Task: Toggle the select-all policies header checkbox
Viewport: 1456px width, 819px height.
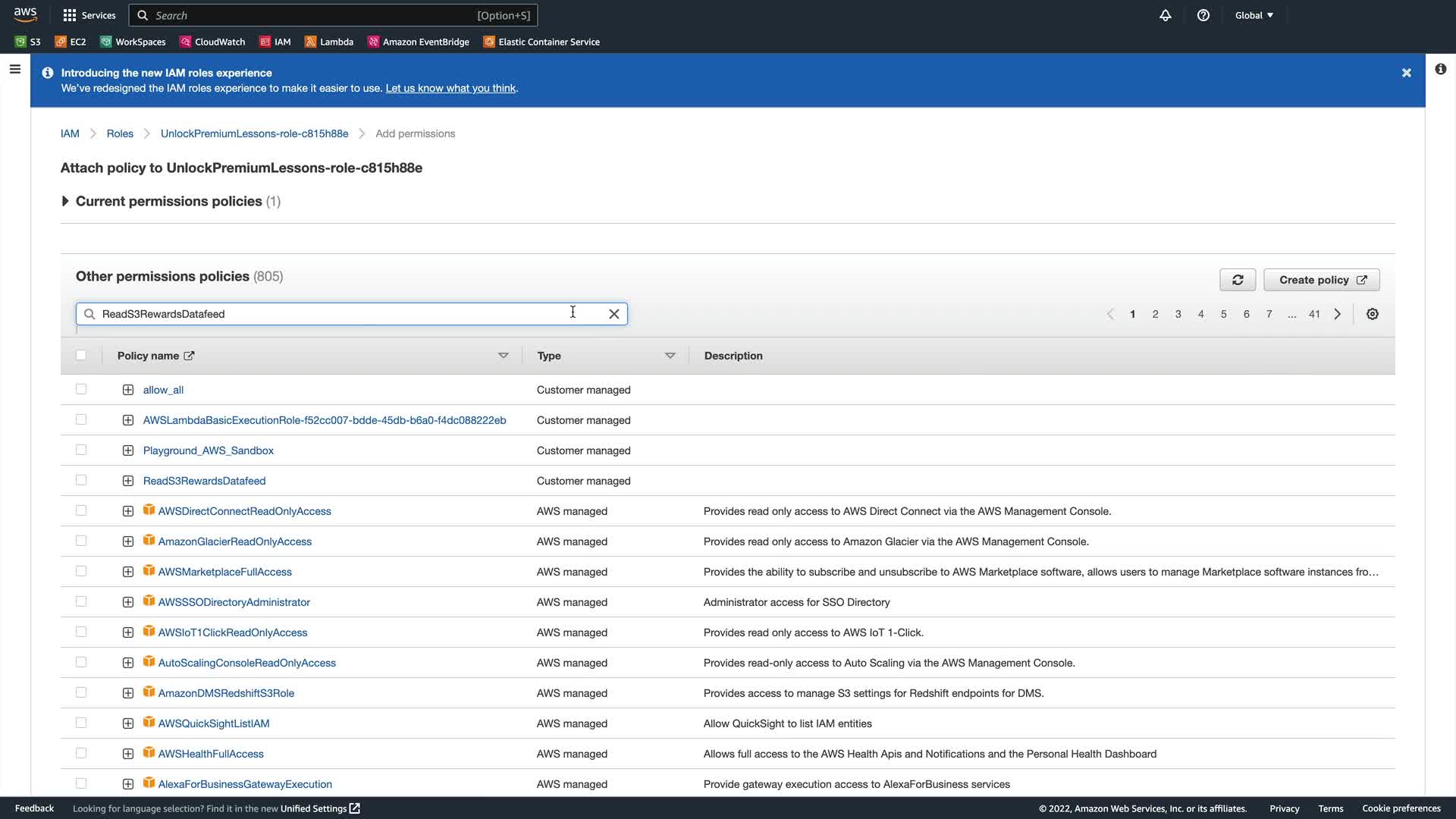Action: click(81, 355)
